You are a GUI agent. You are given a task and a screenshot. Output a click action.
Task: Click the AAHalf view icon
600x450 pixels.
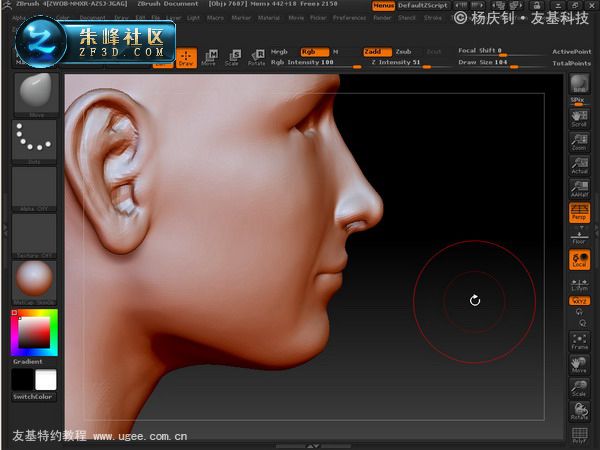579,189
